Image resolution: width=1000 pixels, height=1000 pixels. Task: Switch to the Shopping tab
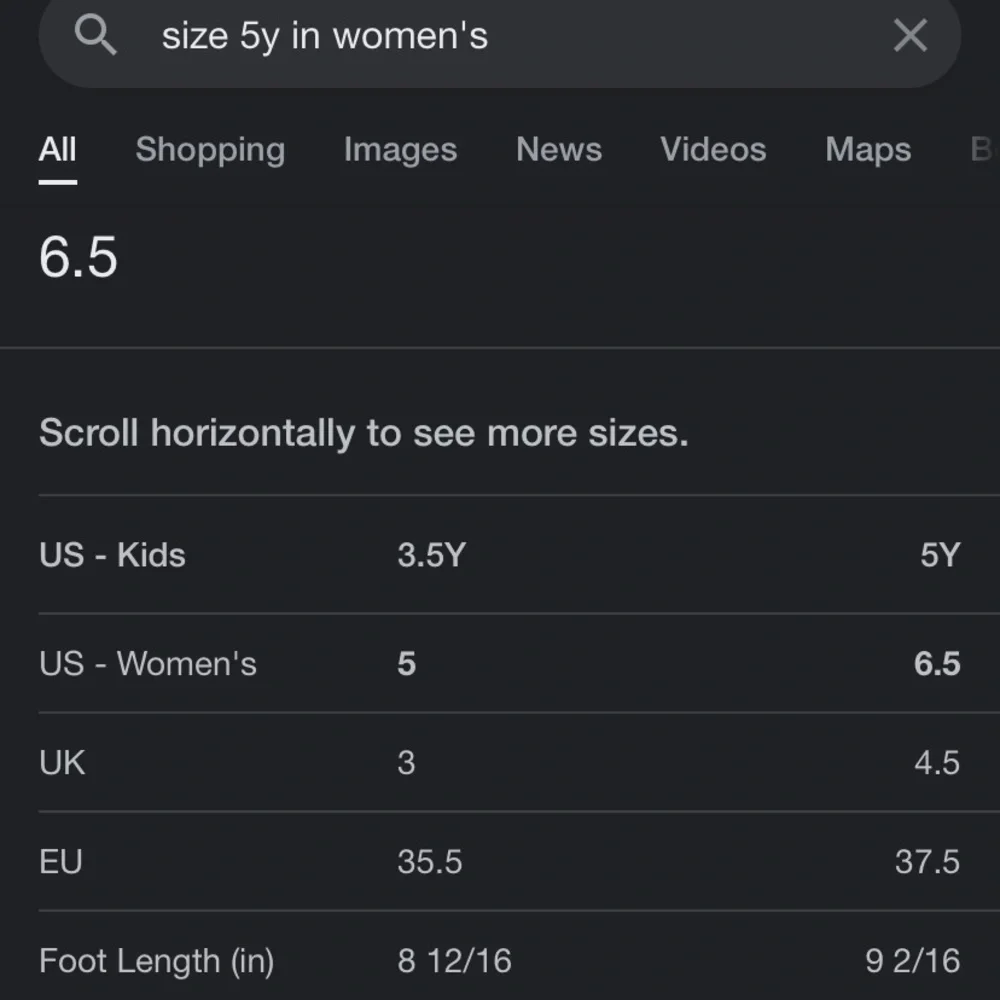(210, 150)
